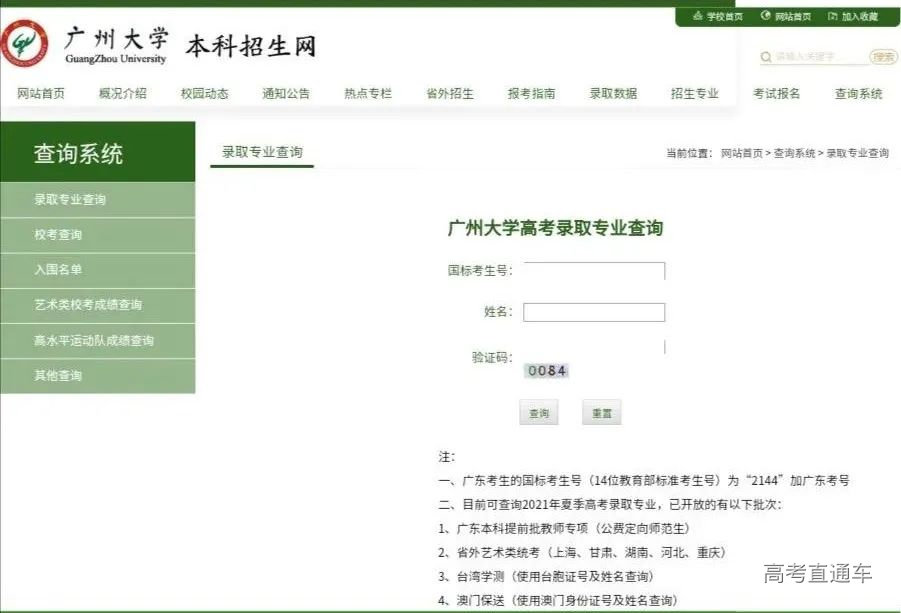Click the 网站首页 breadcrumb link

[740, 153]
